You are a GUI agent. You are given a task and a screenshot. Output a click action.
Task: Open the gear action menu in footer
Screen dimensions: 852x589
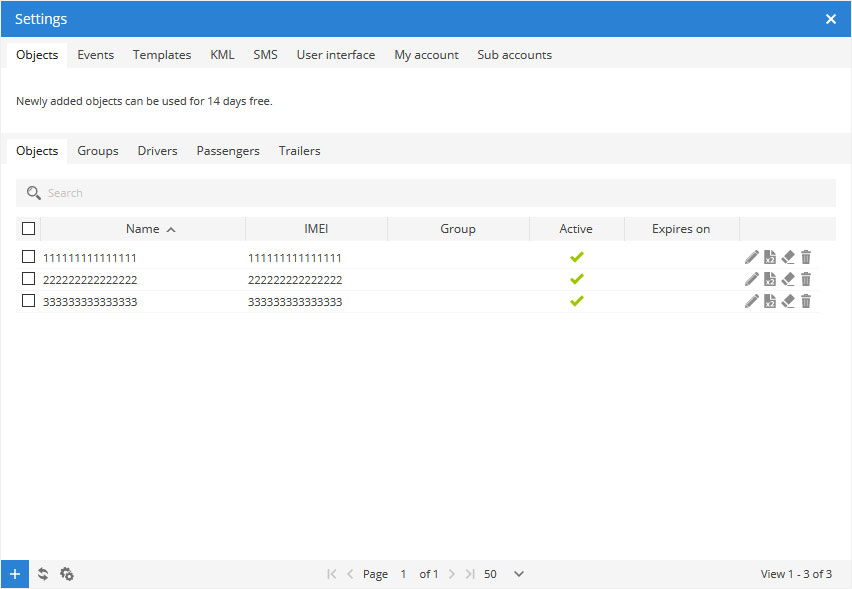pyautogui.click(x=67, y=574)
